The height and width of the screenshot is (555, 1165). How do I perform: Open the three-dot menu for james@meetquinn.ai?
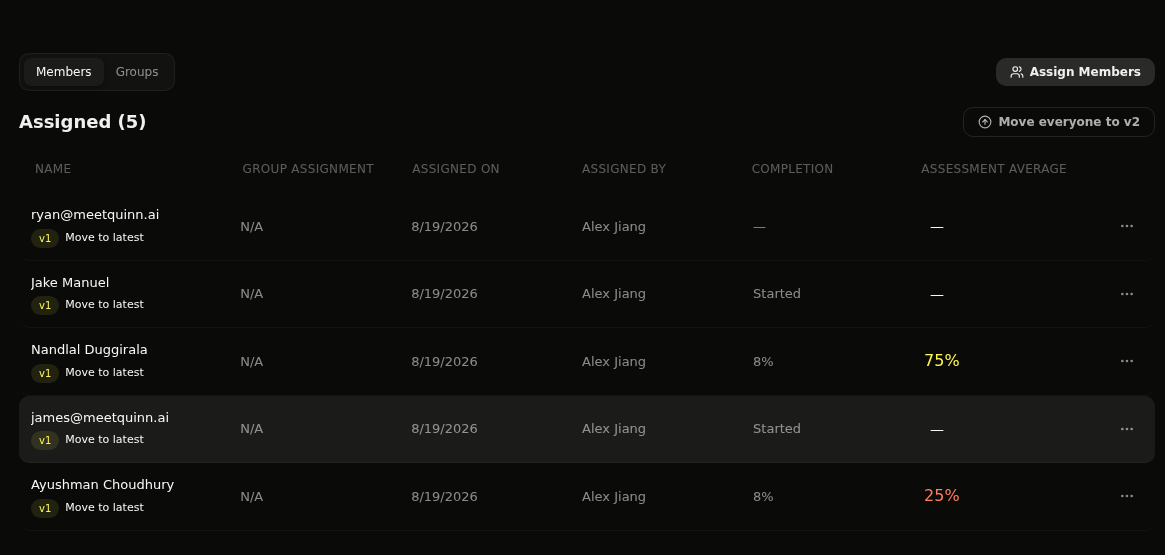[x=1126, y=429]
